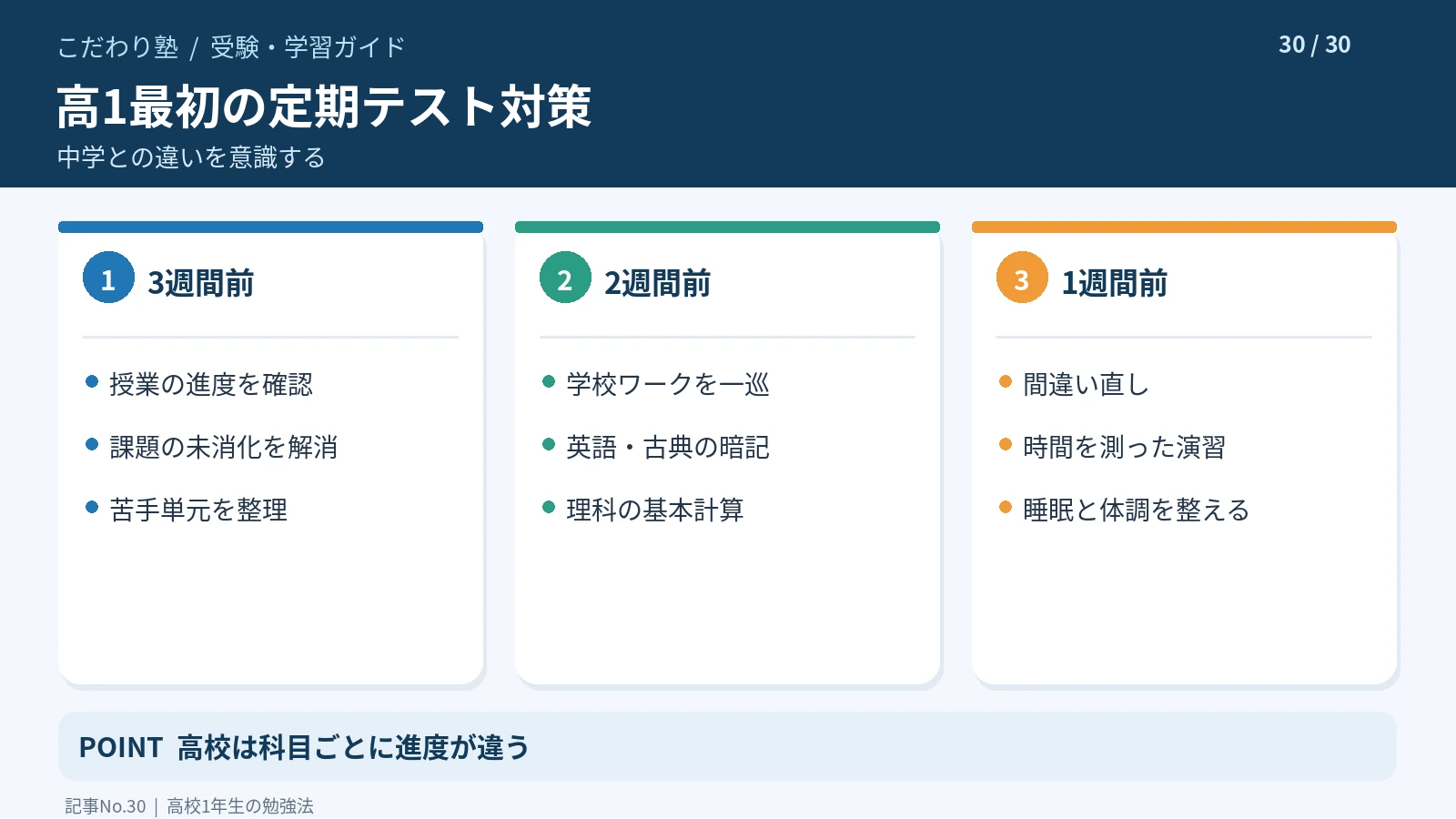
Task: Click the bullet text 授業の進度を確認
Action: click(211, 384)
